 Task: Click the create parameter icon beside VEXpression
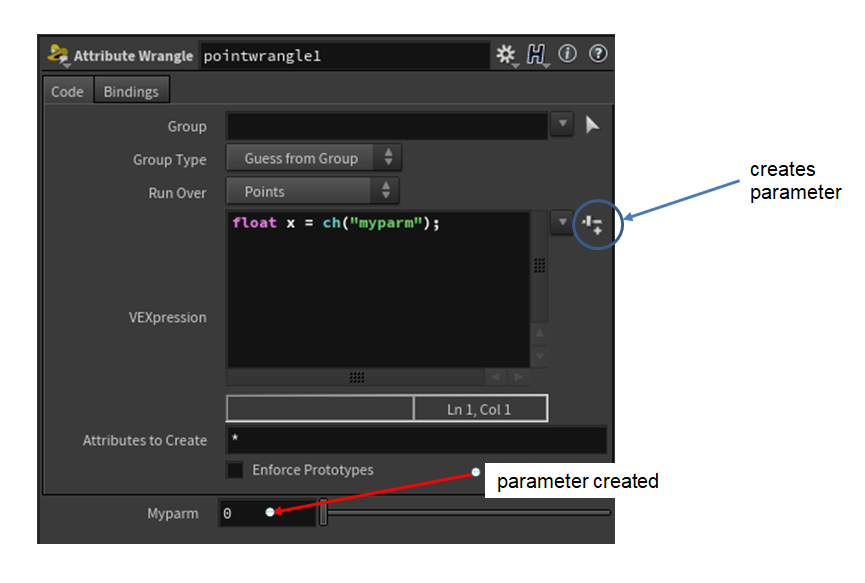click(x=592, y=224)
